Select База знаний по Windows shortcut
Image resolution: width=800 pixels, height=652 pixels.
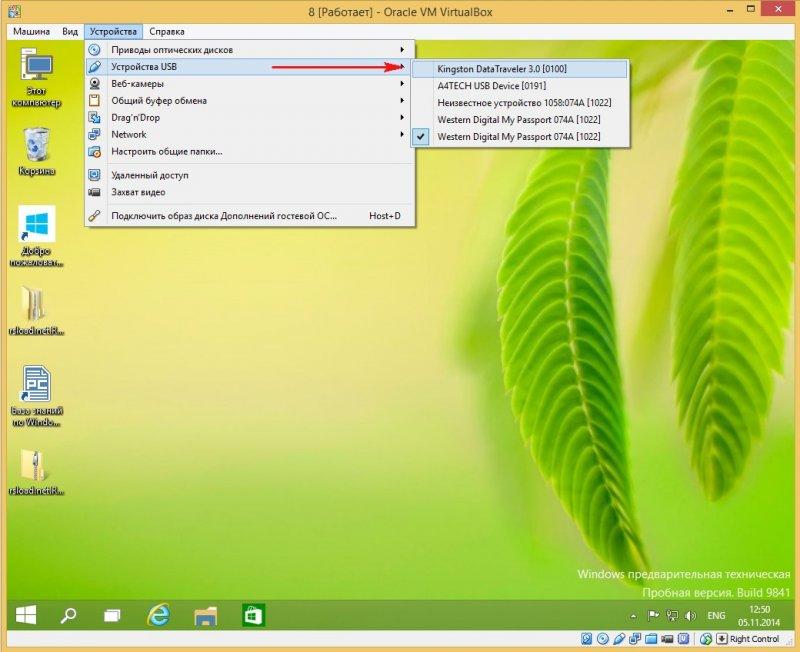coord(36,396)
